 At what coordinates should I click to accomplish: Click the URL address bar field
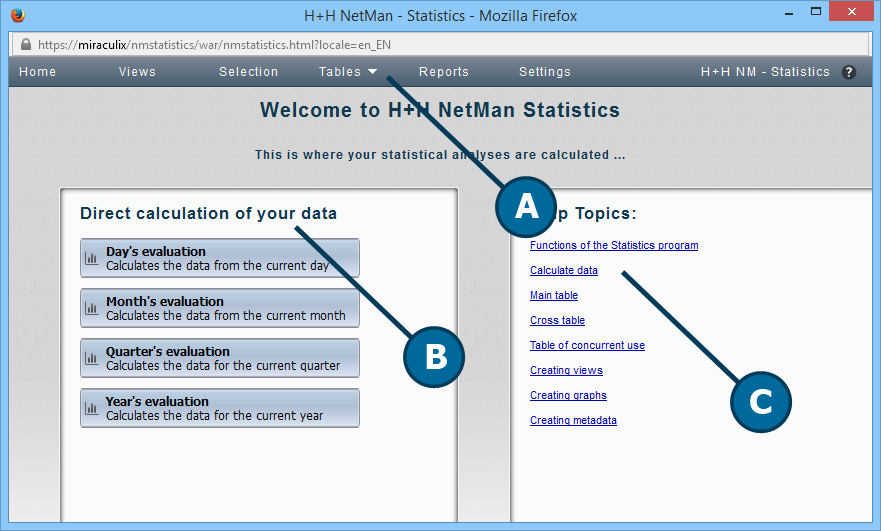coord(440,44)
